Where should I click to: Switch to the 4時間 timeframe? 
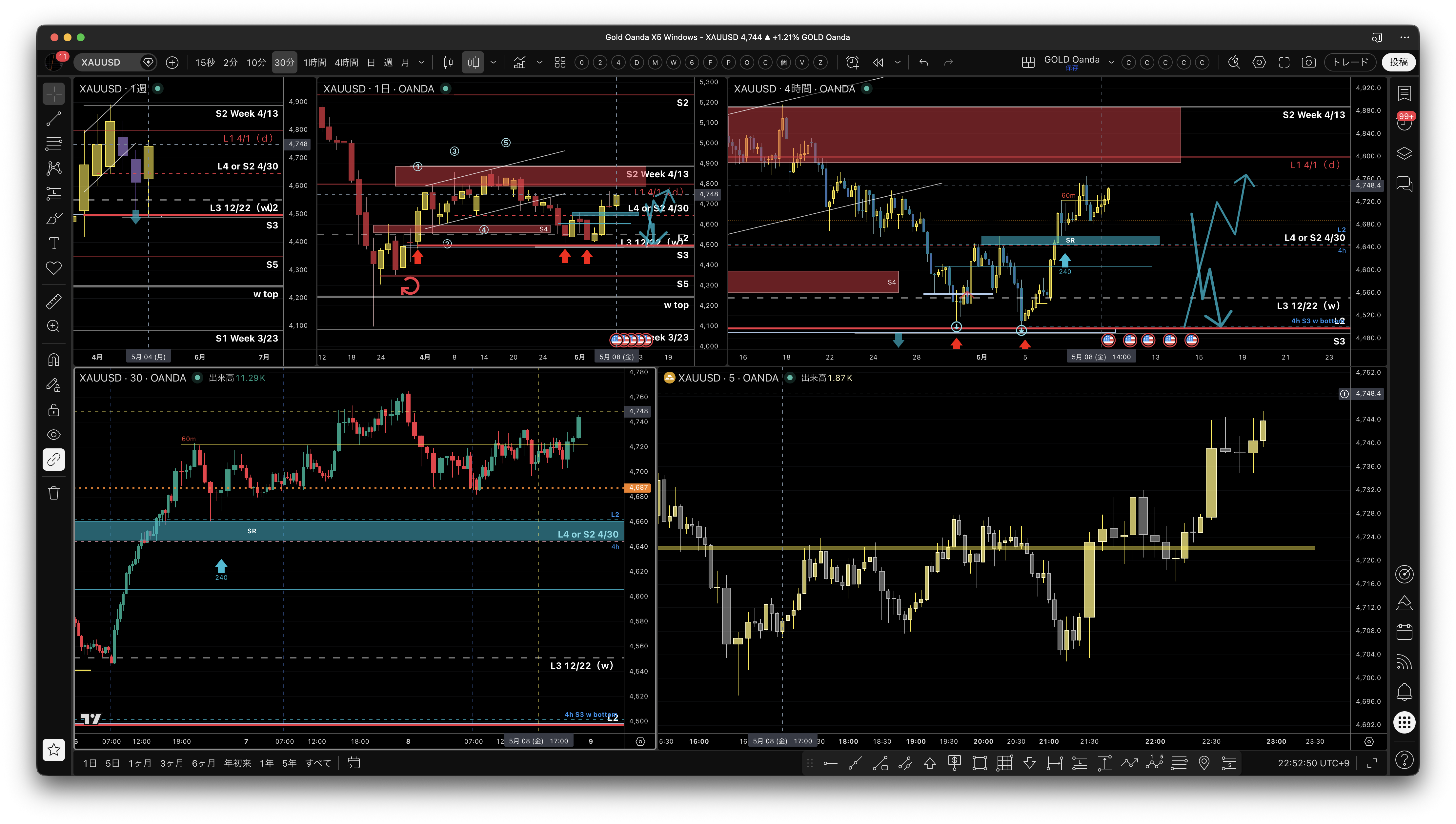click(346, 62)
